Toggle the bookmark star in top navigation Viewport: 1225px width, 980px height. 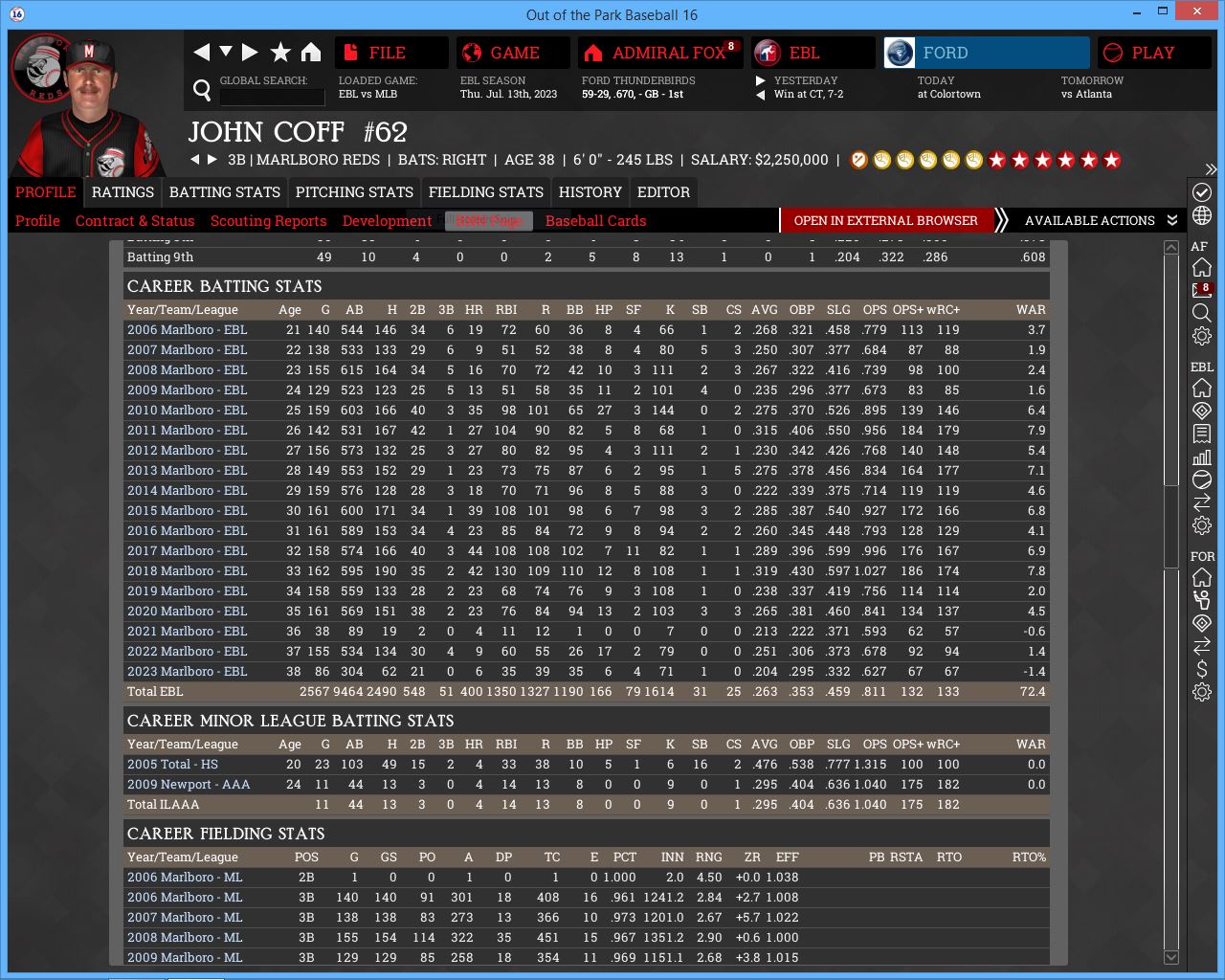tap(280, 53)
